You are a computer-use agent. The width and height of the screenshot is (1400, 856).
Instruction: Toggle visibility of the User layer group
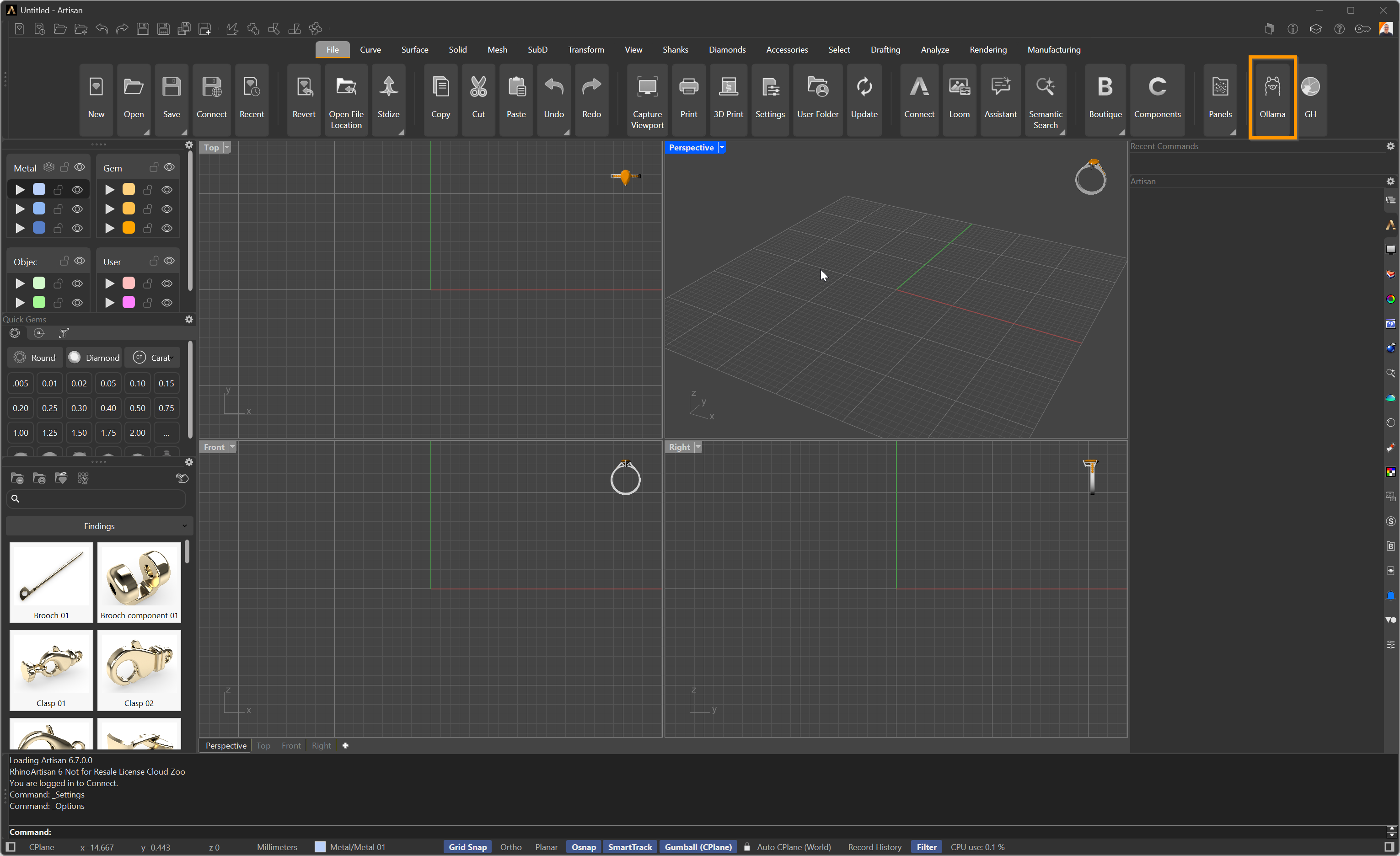(x=169, y=261)
